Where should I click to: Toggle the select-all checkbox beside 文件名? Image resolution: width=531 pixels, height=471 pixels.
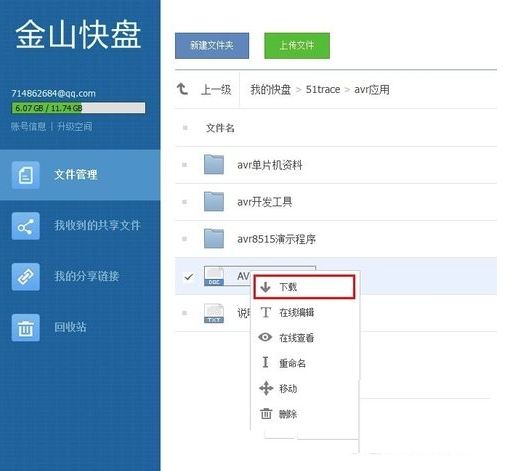pos(185,128)
